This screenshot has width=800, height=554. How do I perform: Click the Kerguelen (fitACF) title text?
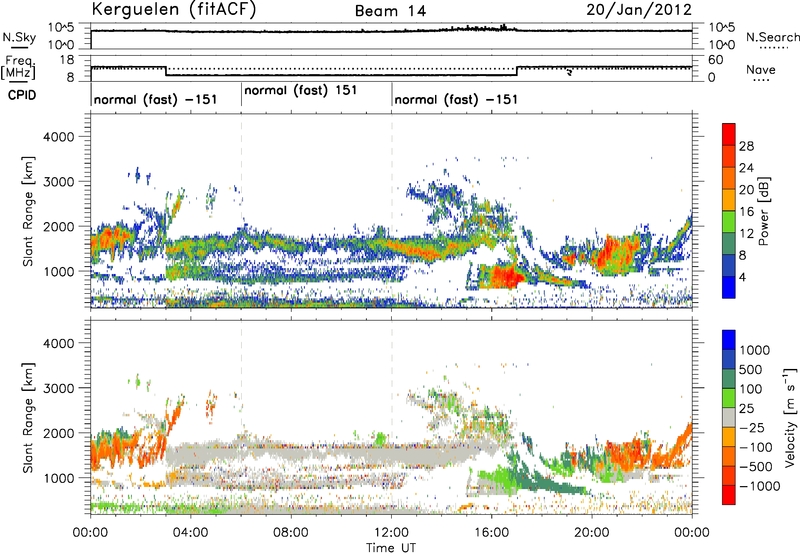173,10
